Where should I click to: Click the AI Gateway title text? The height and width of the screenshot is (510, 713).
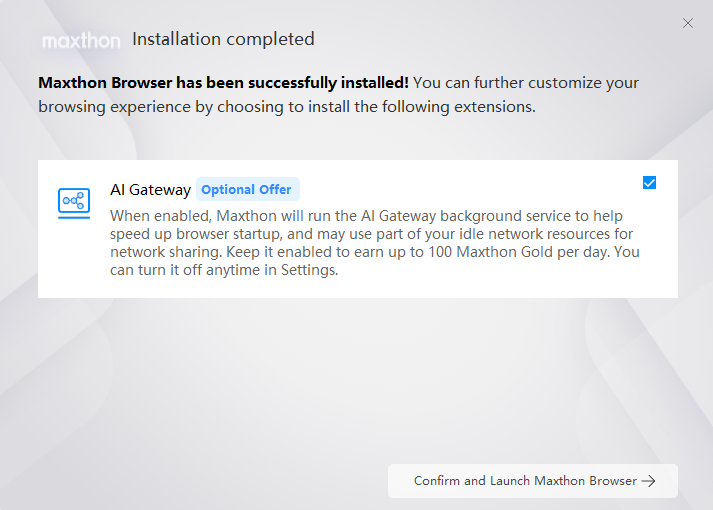(151, 190)
